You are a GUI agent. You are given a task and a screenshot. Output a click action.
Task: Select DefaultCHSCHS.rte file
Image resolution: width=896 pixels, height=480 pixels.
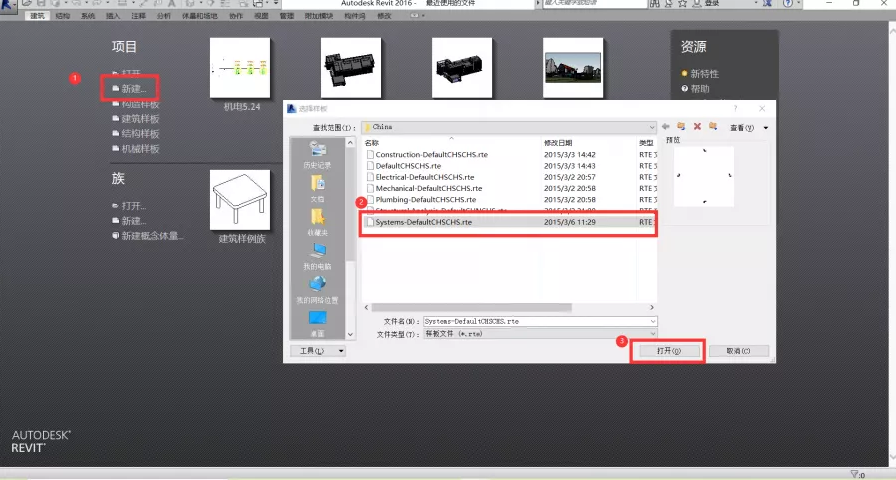tap(408, 166)
